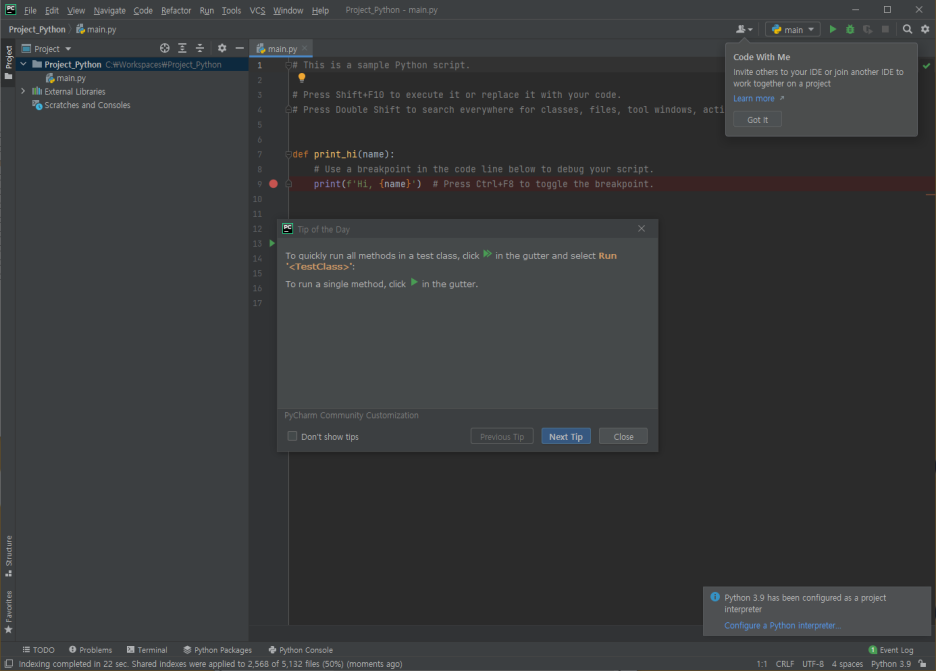936x671 pixels.
Task: Open the TODO tool window
Action: coord(39,650)
